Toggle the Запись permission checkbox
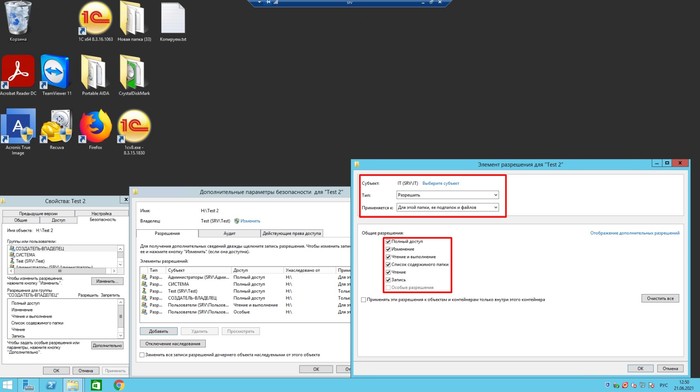This screenshot has width=700, height=392. click(x=388, y=279)
